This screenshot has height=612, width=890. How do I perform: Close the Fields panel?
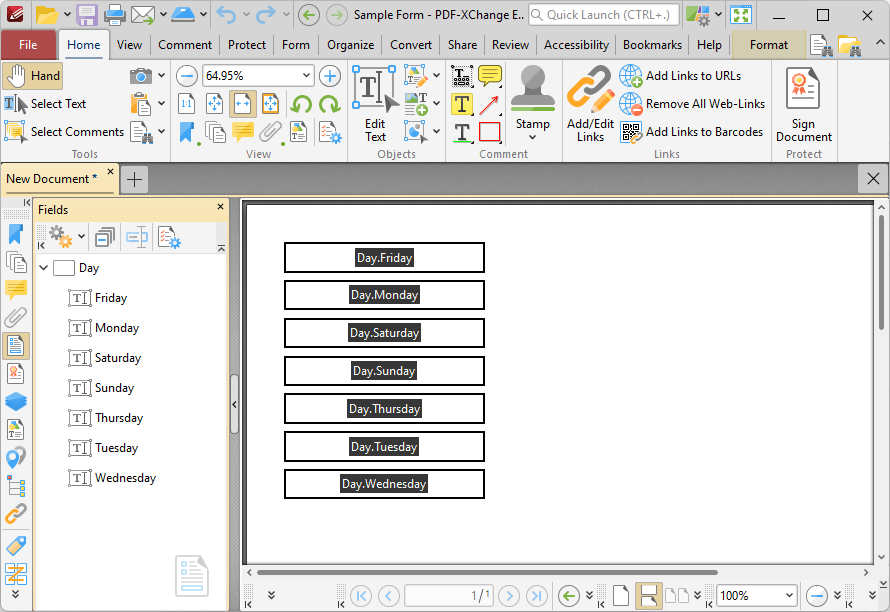[x=220, y=207]
